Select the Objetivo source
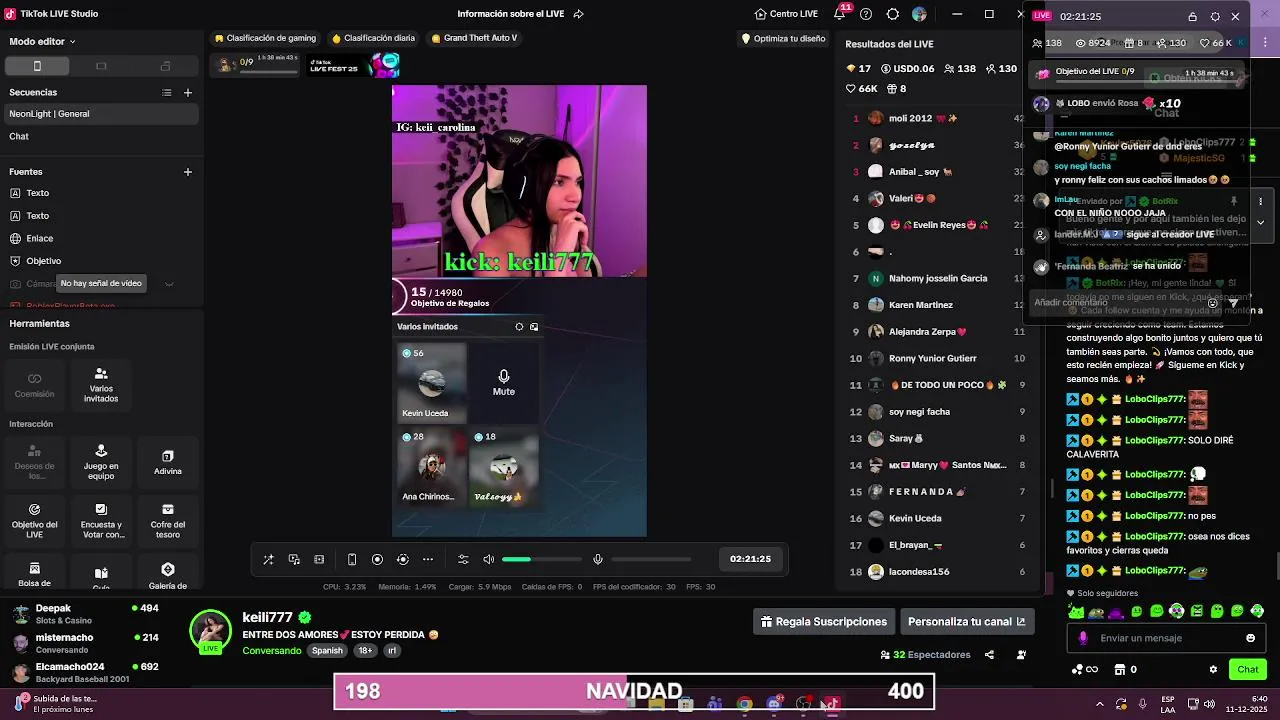1280x720 pixels. click(100, 261)
